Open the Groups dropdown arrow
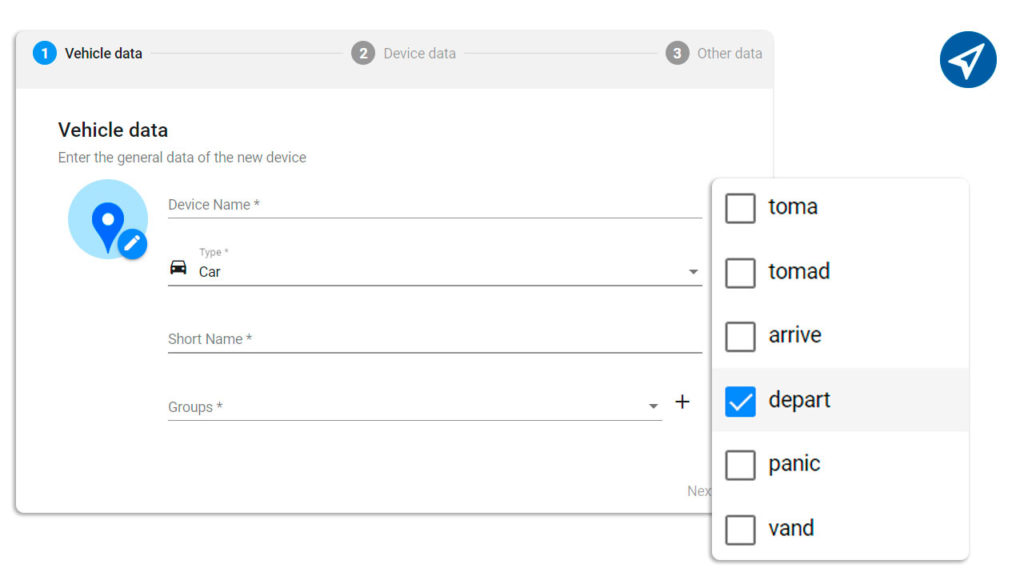This screenshot has width=1024, height=576. point(653,406)
